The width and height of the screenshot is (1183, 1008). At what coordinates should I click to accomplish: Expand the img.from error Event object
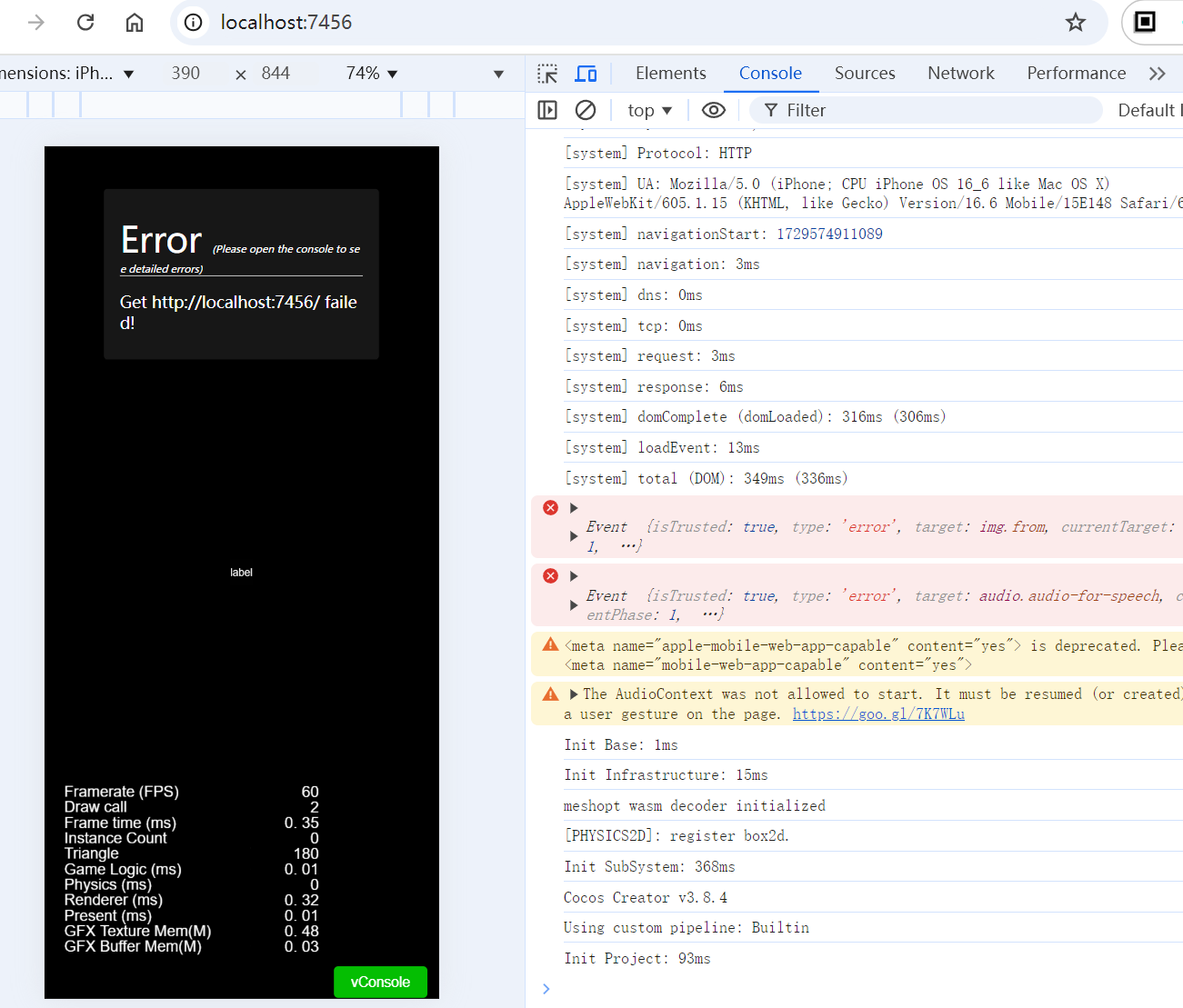point(574,536)
